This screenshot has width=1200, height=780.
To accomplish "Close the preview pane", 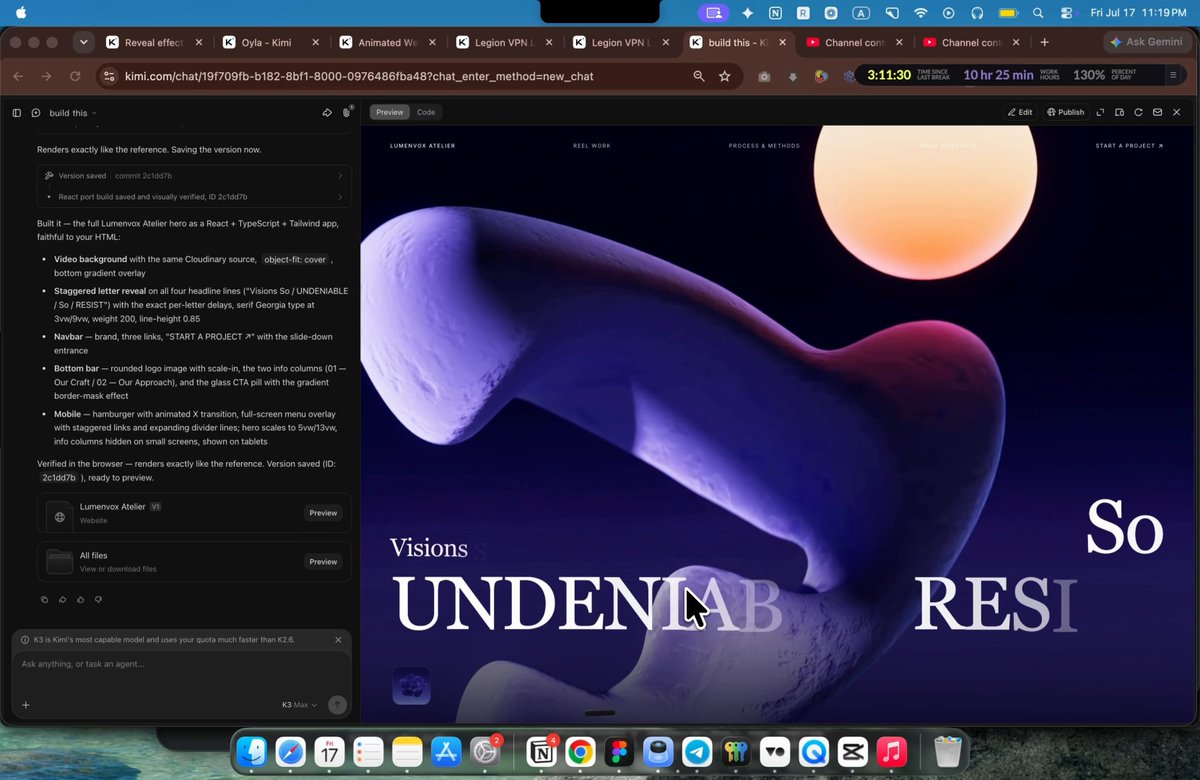I will [x=1176, y=112].
